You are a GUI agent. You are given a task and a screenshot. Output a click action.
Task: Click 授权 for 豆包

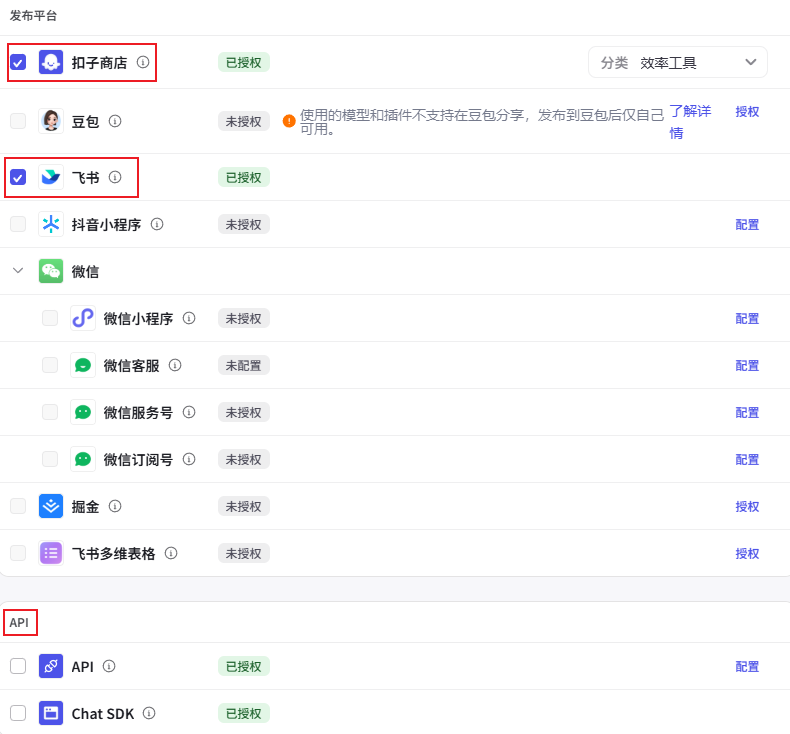(x=747, y=111)
